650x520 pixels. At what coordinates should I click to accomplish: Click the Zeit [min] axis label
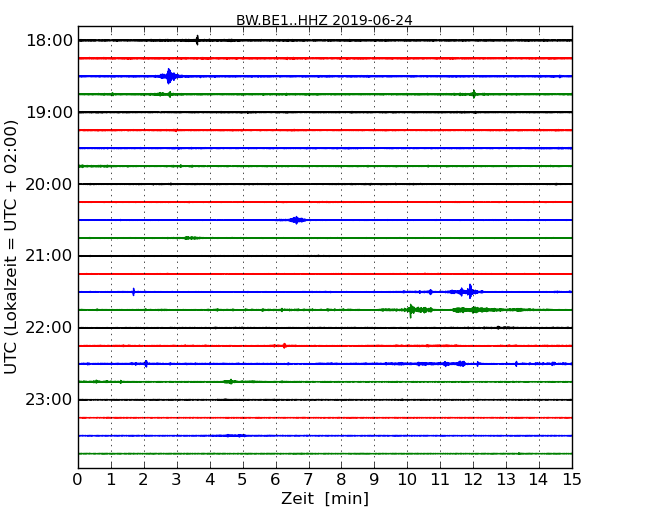click(x=325, y=498)
